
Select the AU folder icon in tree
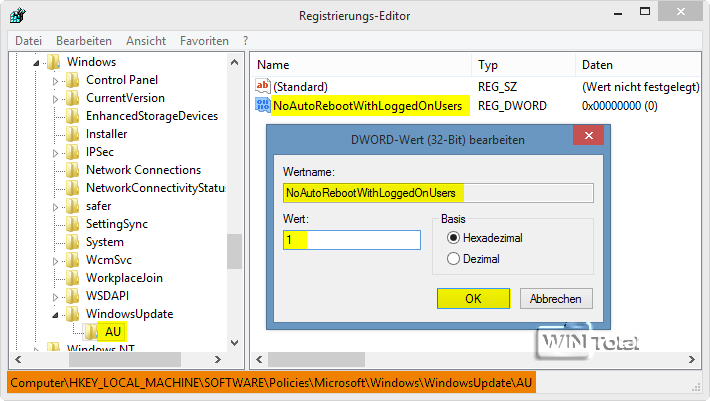(x=91, y=331)
